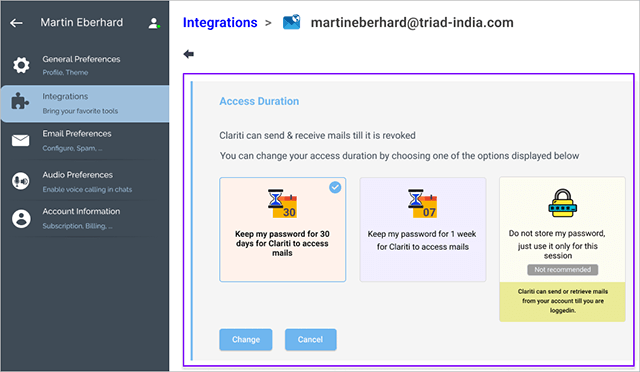
Task: Go back using the dark arrow below Integrations
Action: click(189, 54)
